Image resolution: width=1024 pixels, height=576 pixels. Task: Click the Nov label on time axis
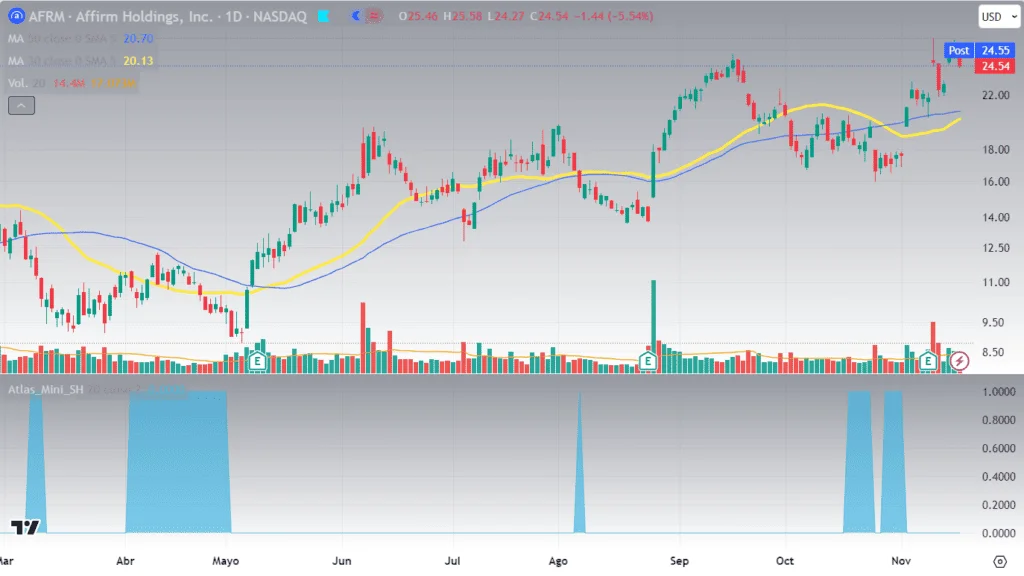click(901, 561)
